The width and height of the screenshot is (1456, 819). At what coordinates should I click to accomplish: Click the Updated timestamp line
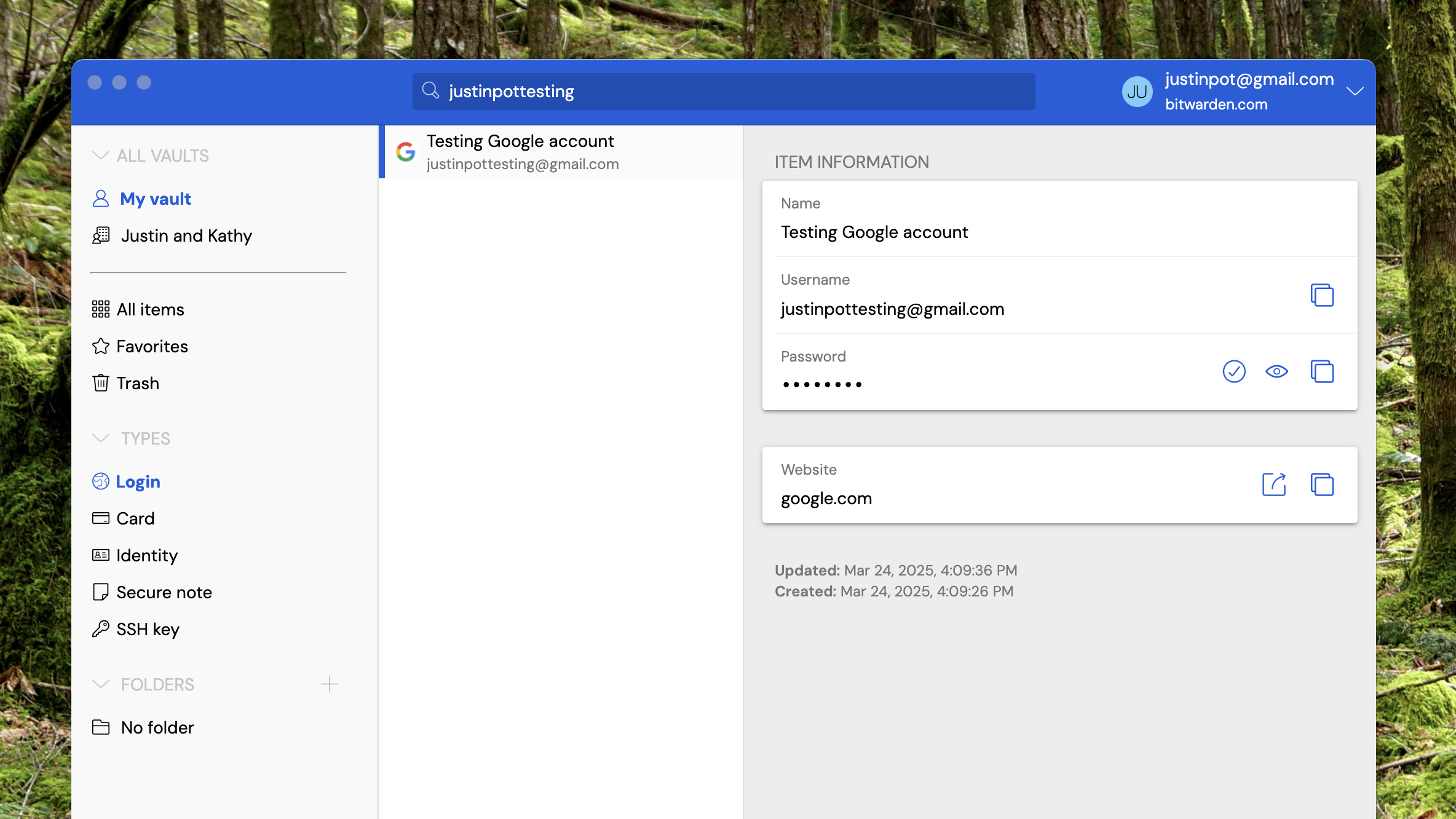tap(896, 571)
